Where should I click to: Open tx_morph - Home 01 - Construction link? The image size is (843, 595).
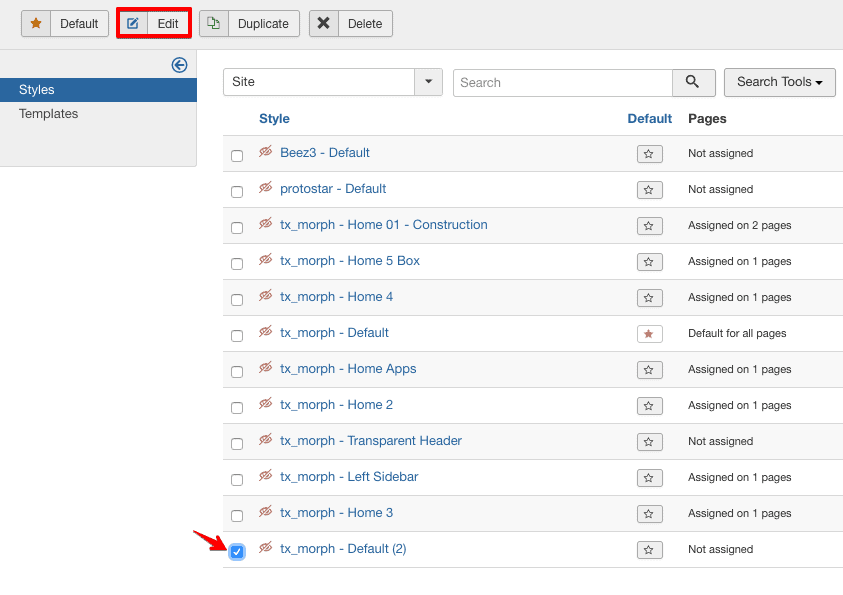(x=384, y=225)
